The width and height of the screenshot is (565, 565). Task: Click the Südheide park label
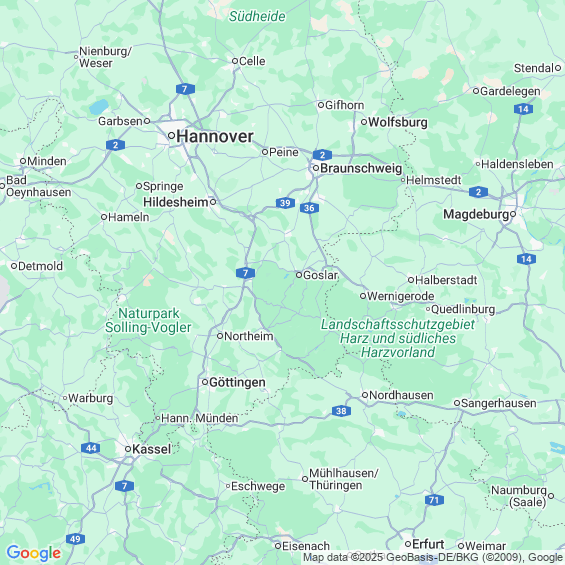[x=257, y=16]
